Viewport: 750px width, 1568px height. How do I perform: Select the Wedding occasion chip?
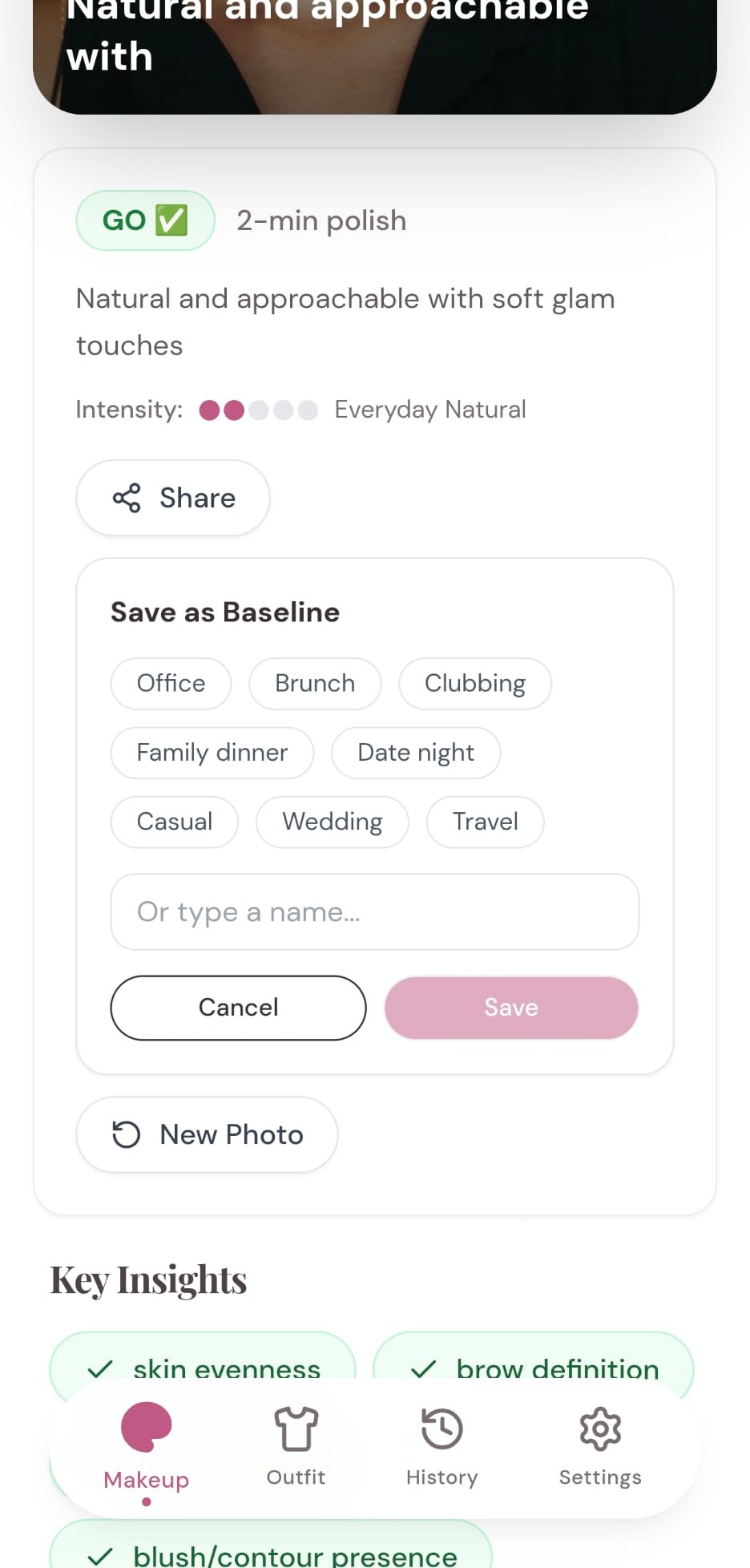point(332,822)
